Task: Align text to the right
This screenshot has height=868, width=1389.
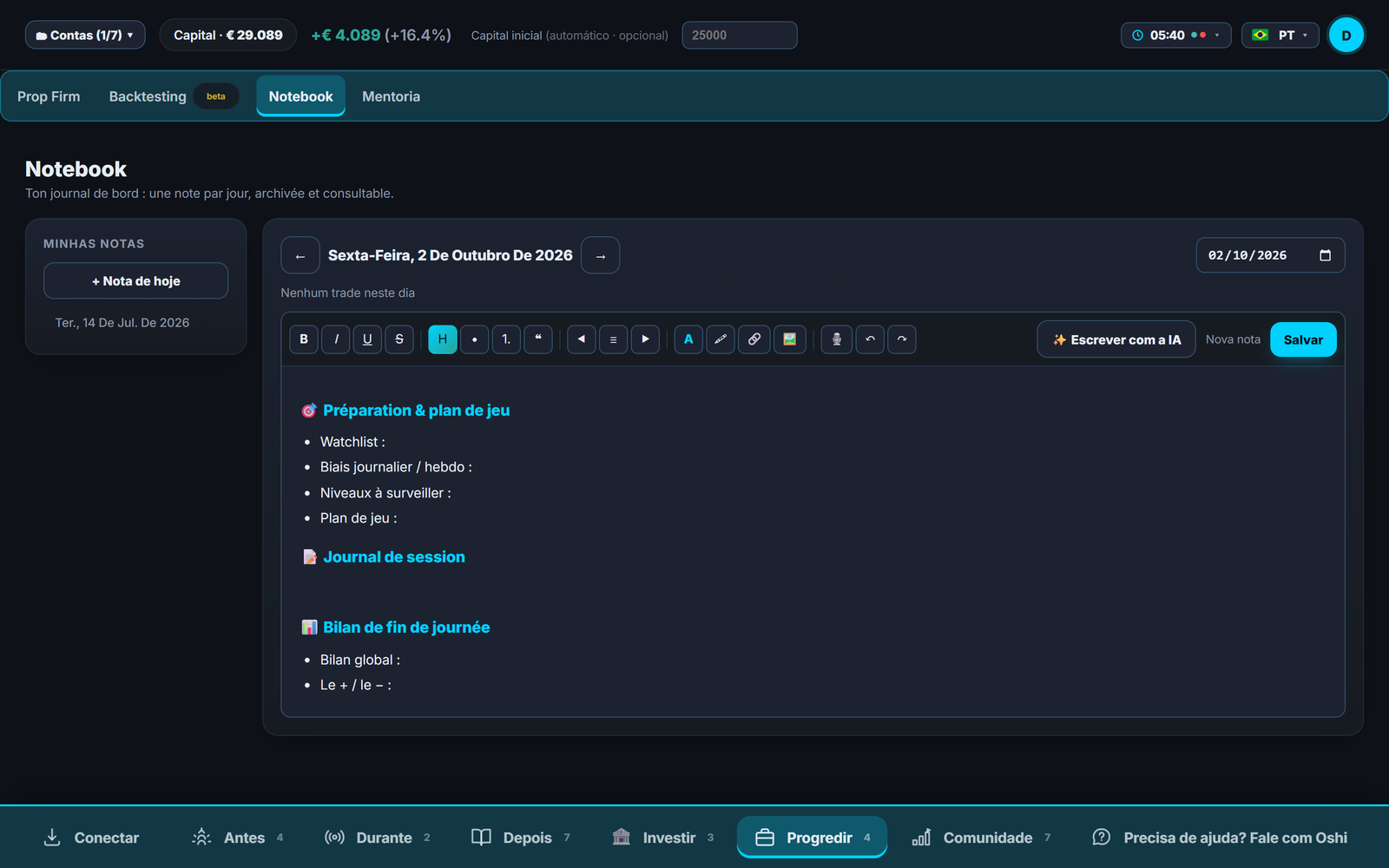Action: pyautogui.click(x=645, y=339)
